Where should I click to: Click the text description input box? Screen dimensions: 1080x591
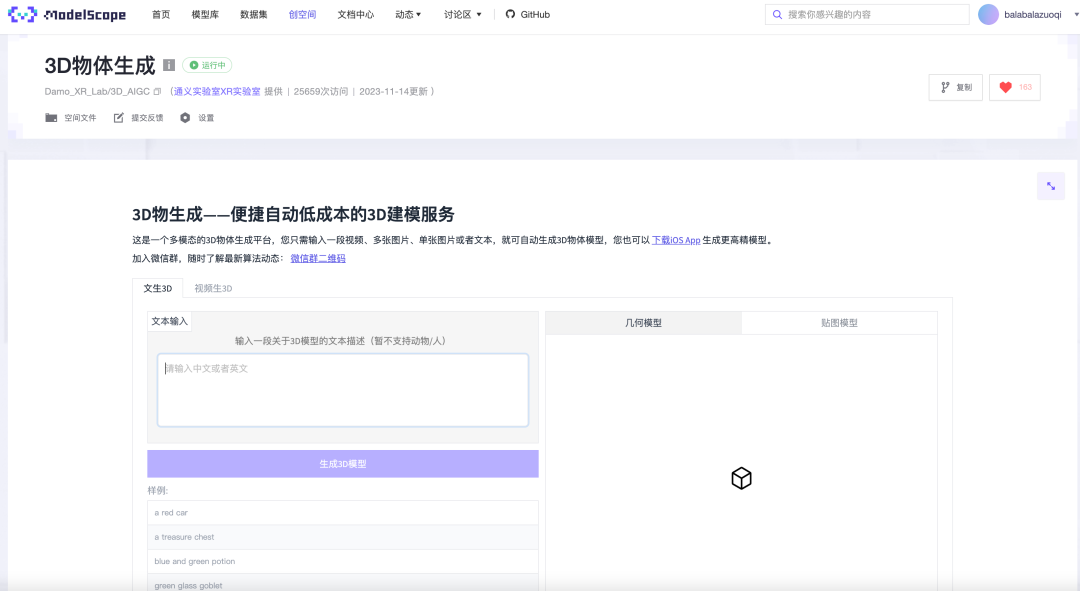(342, 390)
